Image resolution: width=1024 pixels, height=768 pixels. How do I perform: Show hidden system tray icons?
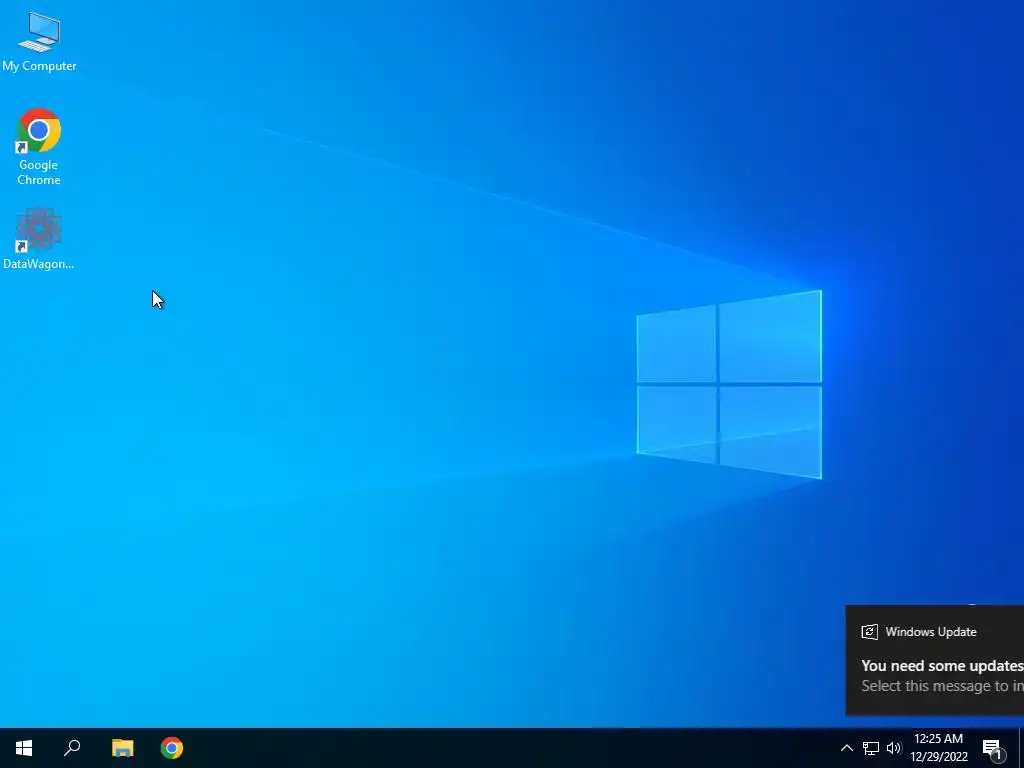pyautogui.click(x=846, y=748)
